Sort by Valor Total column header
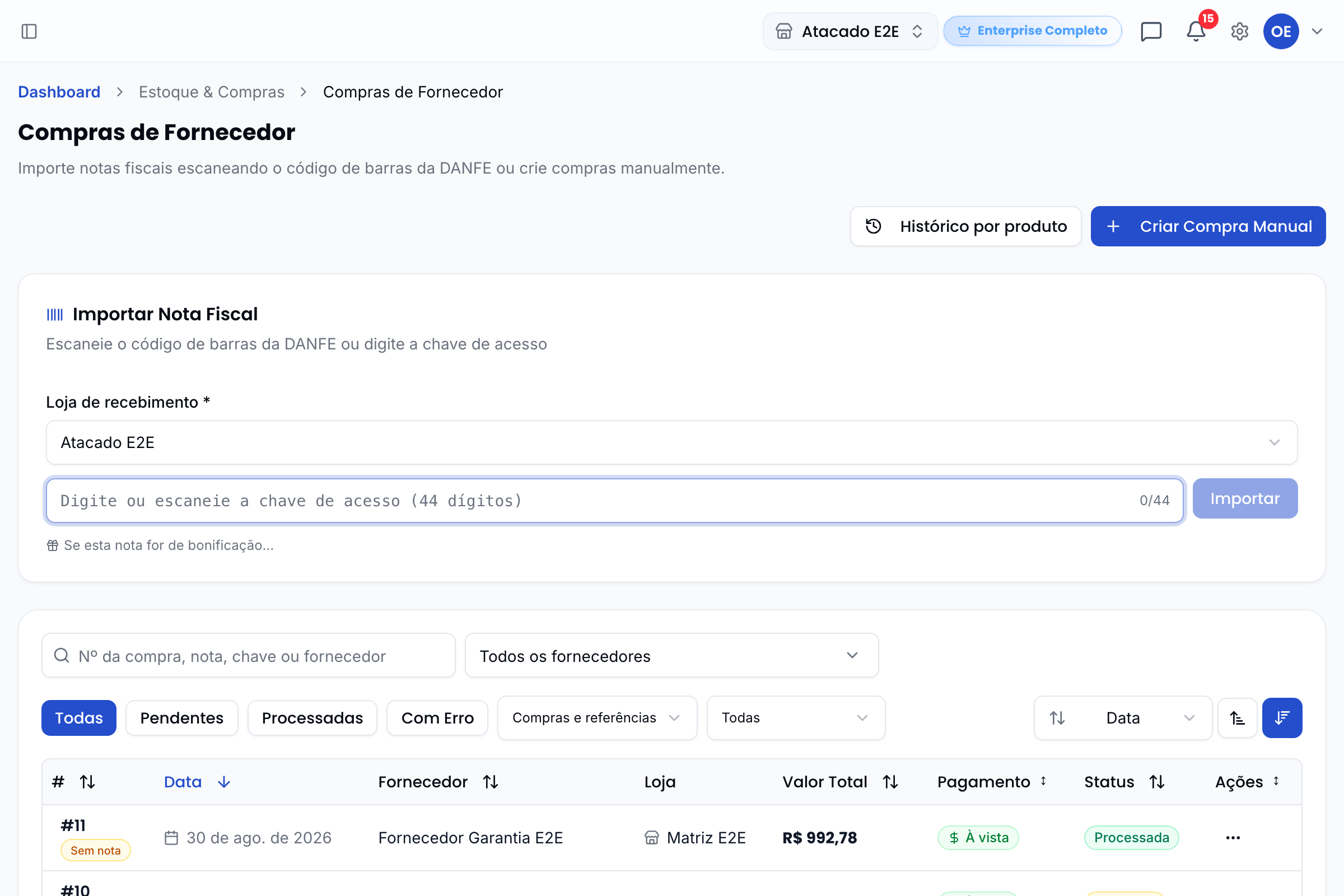This screenshot has width=1344, height=896. click(841, 782)
